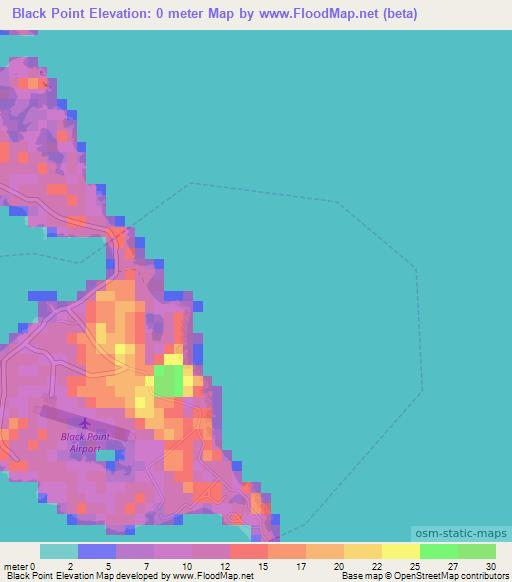Click the airplane icon at Black Point Airport
This screenshot has width=512, height=582.
point(85,423)
